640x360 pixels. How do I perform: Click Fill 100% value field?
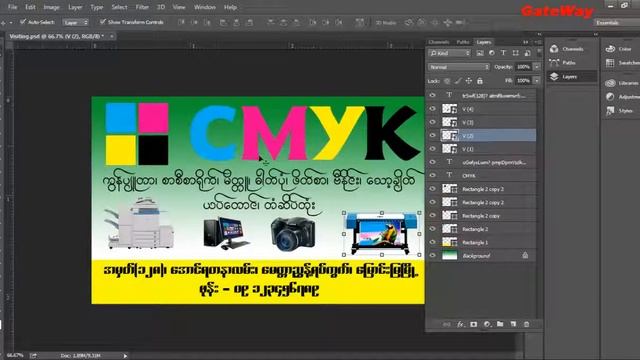click(524, 81)
